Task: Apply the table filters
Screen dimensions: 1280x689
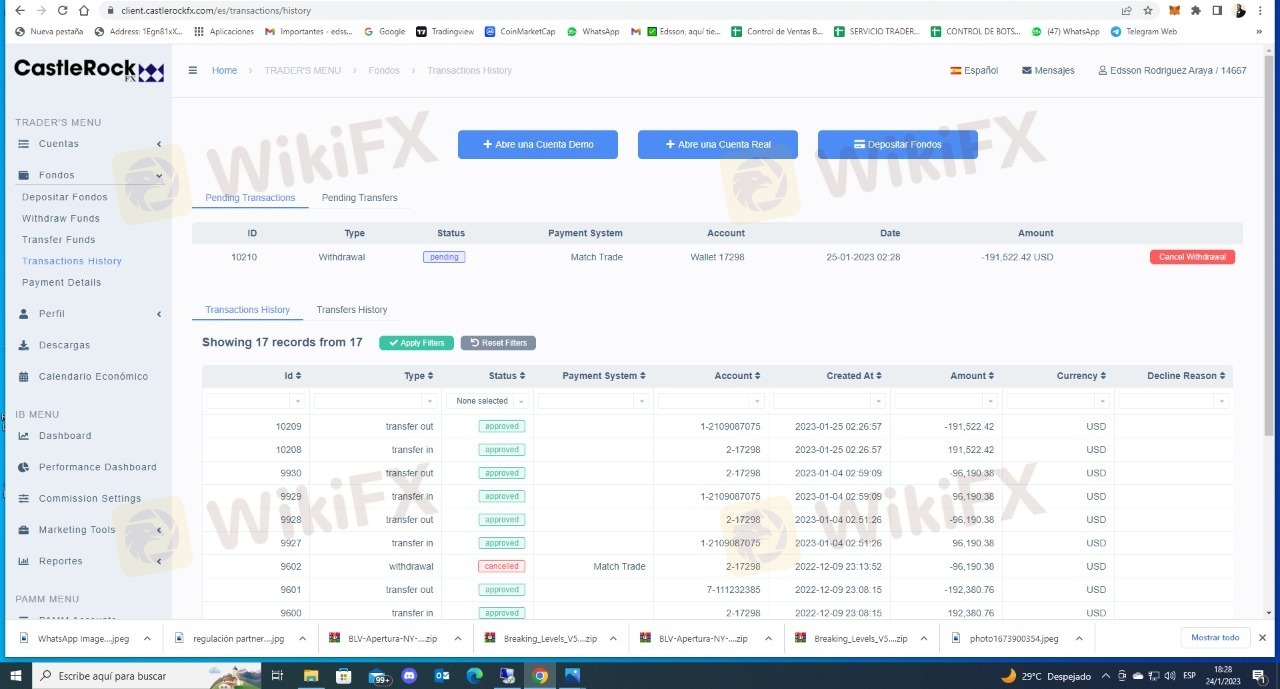Action: click(x=416, y=343)
